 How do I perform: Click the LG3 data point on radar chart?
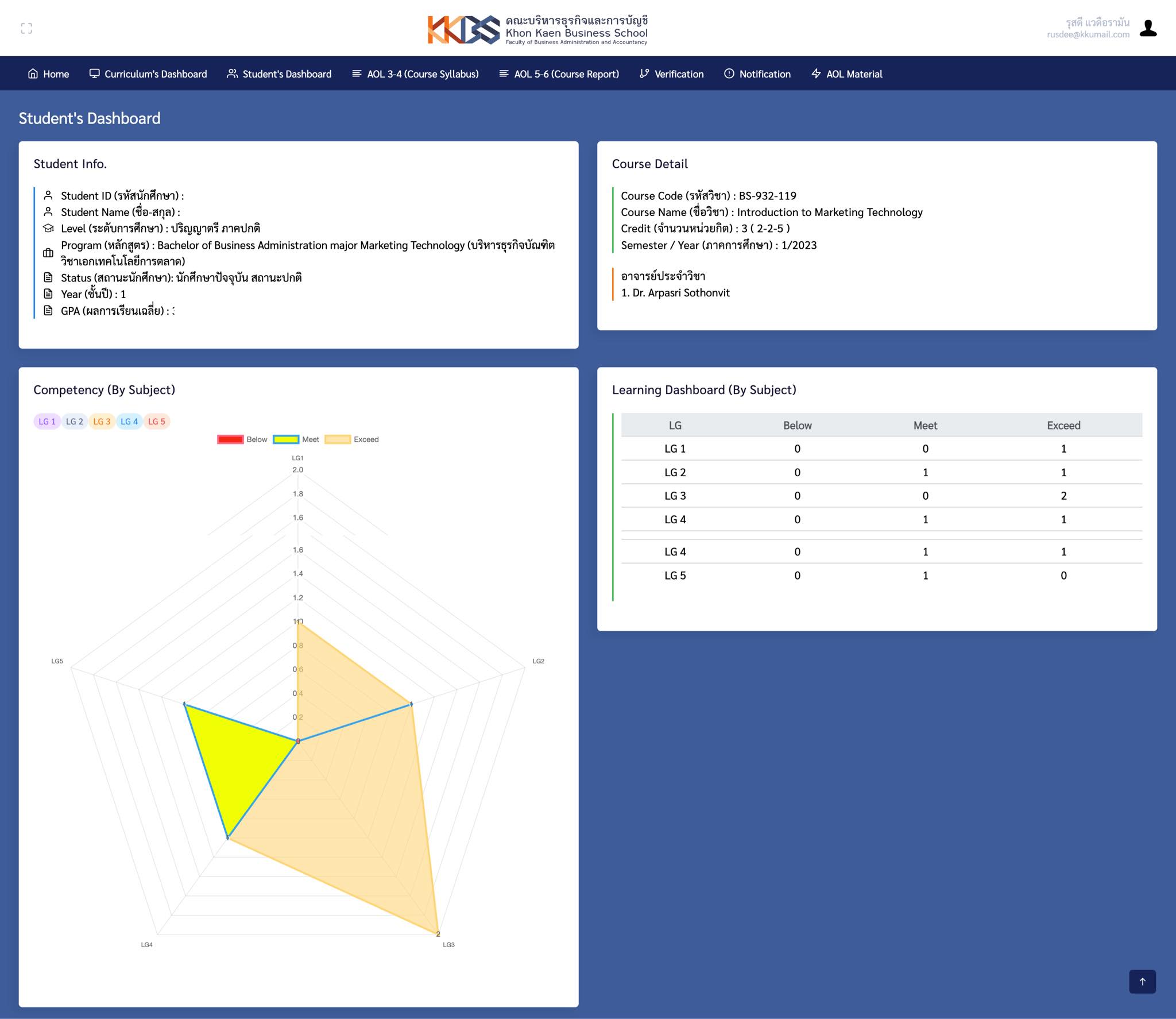coord(438,933)
